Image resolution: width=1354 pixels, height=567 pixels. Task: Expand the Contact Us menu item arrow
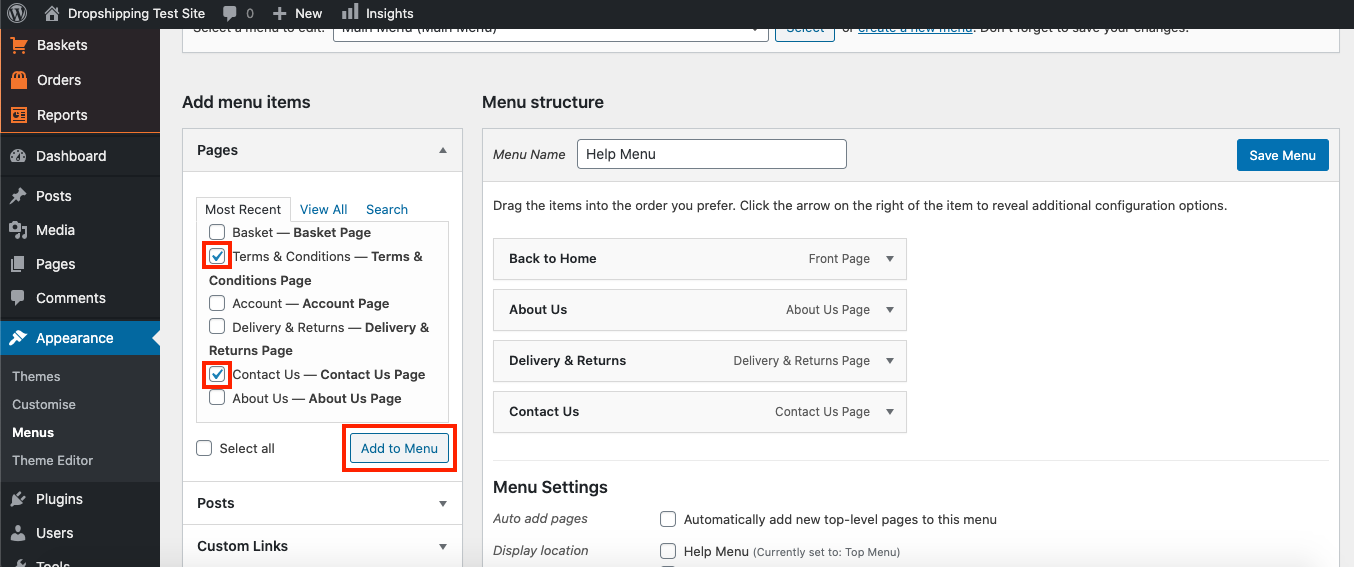point(890,411)
